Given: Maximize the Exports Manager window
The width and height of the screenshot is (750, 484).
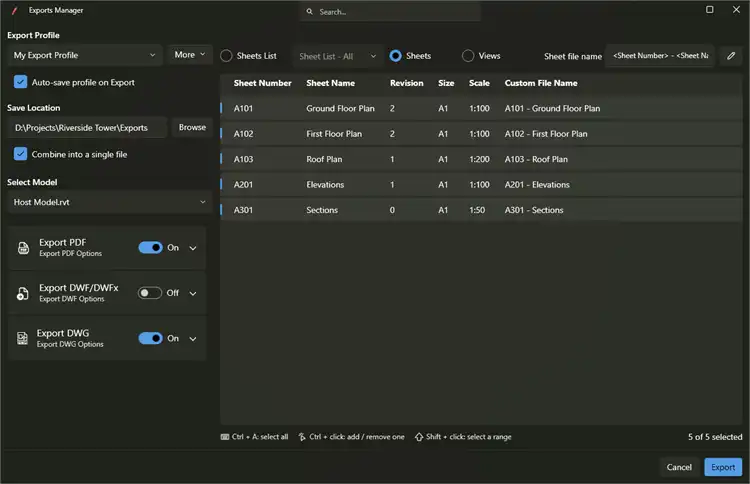Looking at the screenshot, I should click(710, 10).
